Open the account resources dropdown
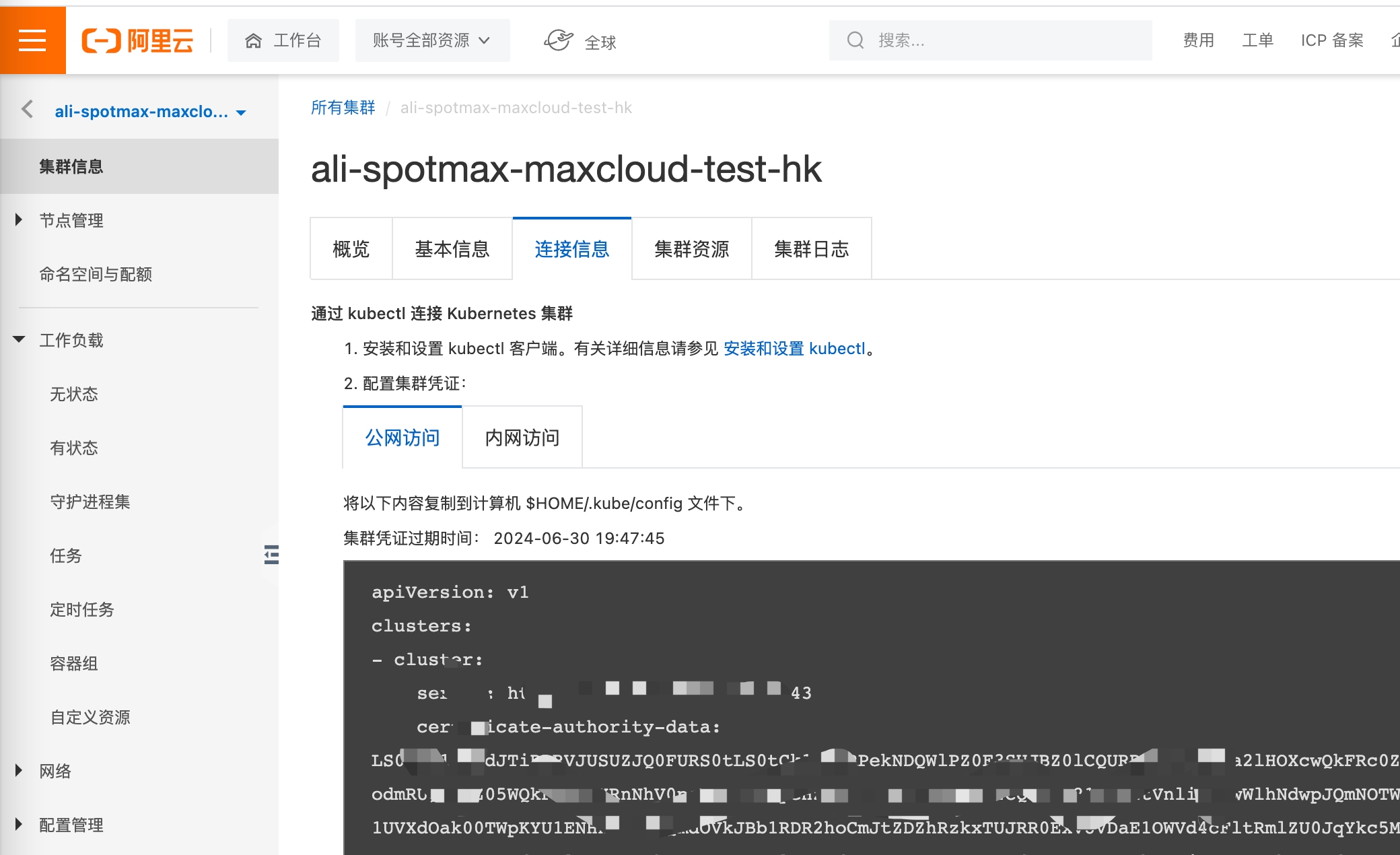The width and height of the screenshot is (1400, 855). (432, 40)
